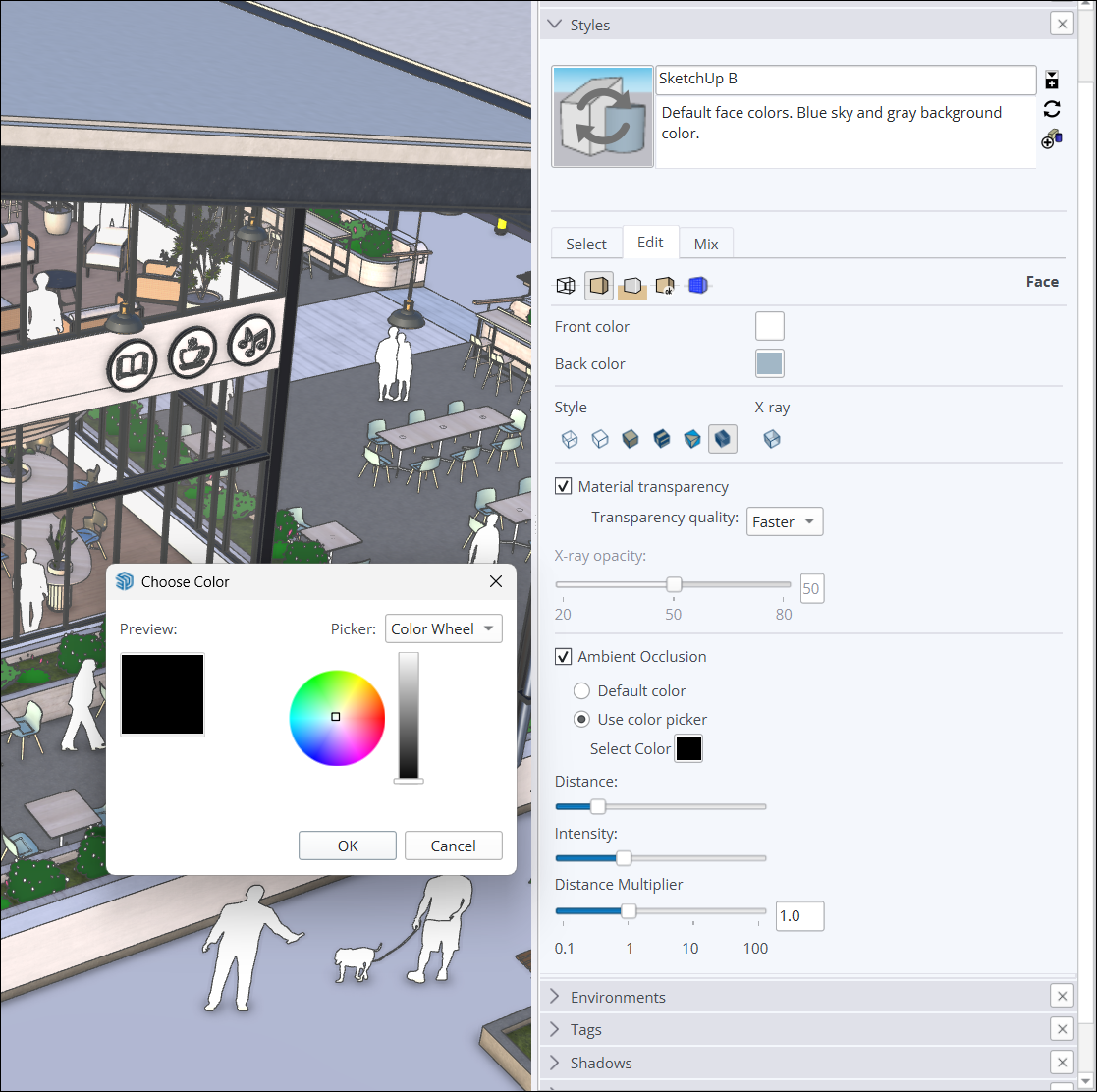Collapse the Styles panel

click(554, 24)
